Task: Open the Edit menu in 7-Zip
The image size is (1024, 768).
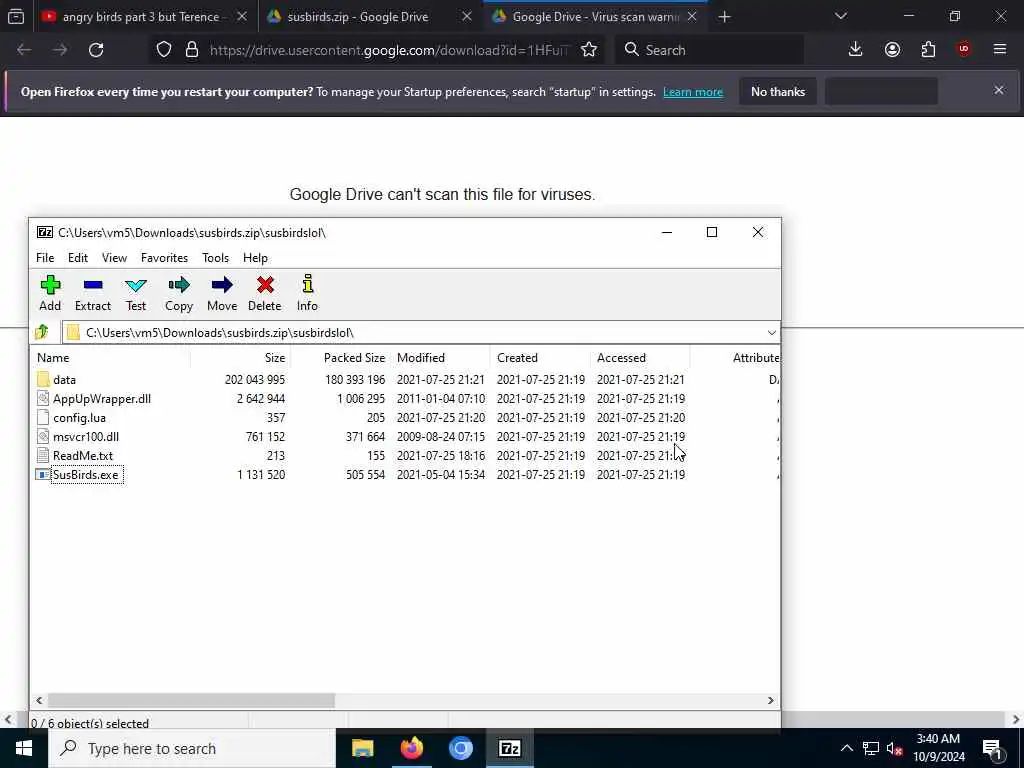Action: coord(78,258)
